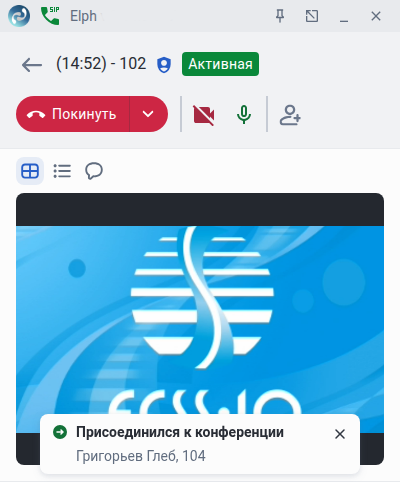
Task: Close the Elph window
Action: tap(376, 16)
